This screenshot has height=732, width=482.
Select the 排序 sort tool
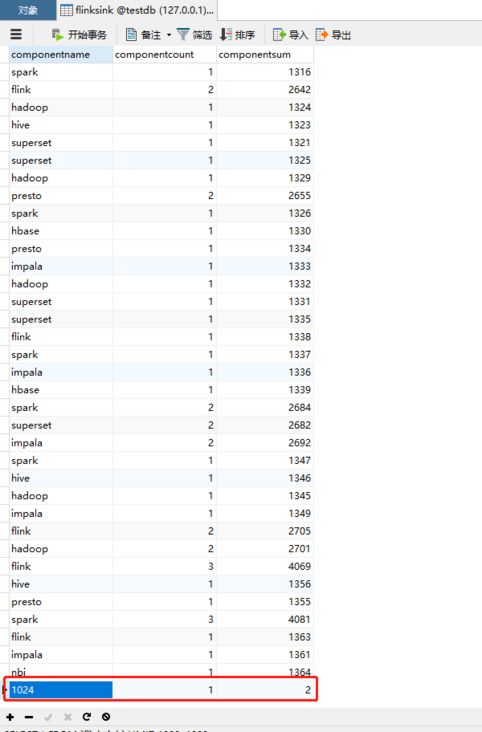(x=238, y=35)
